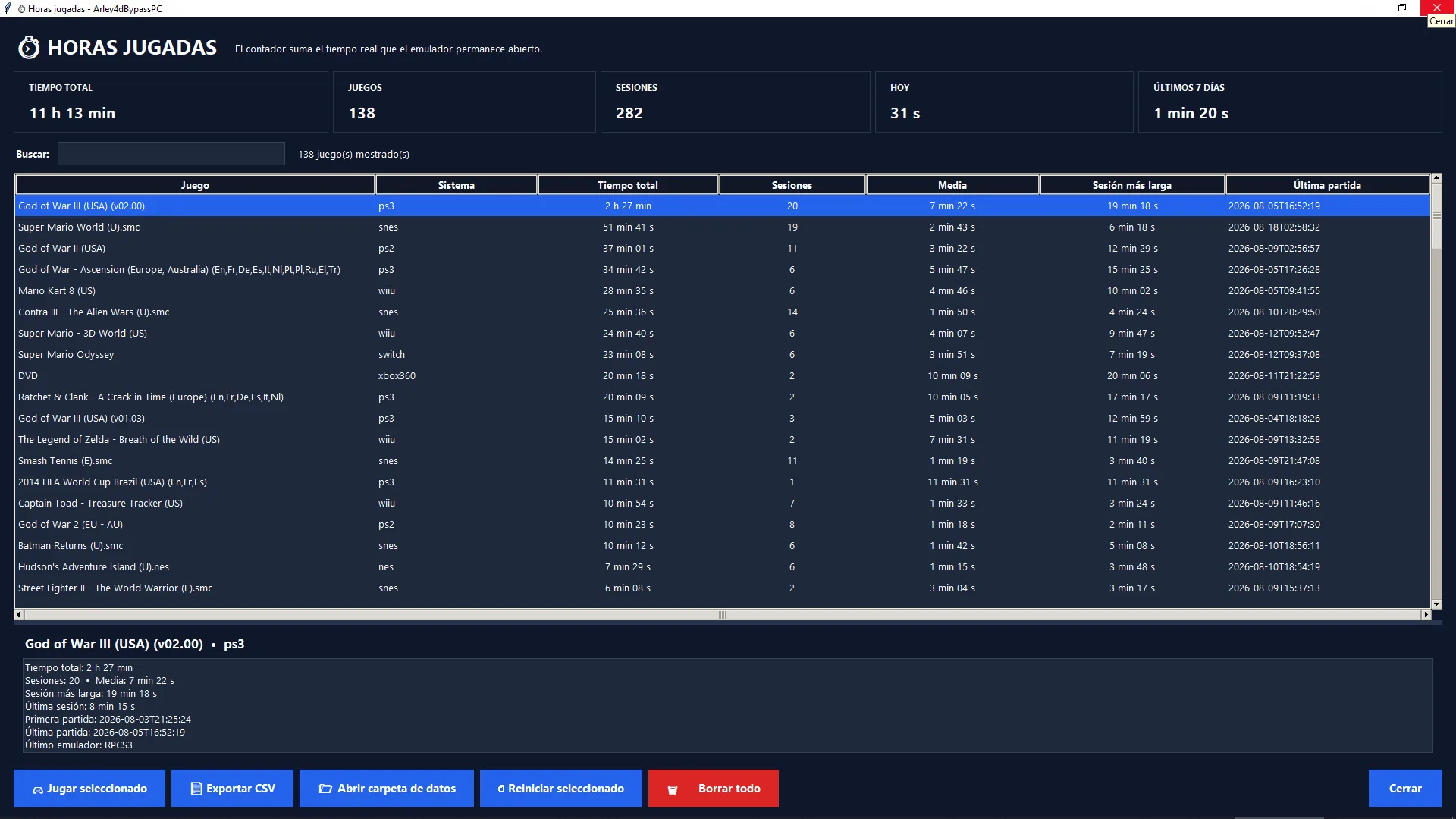Restore down the Horas jugadas window

(1402, 8)
